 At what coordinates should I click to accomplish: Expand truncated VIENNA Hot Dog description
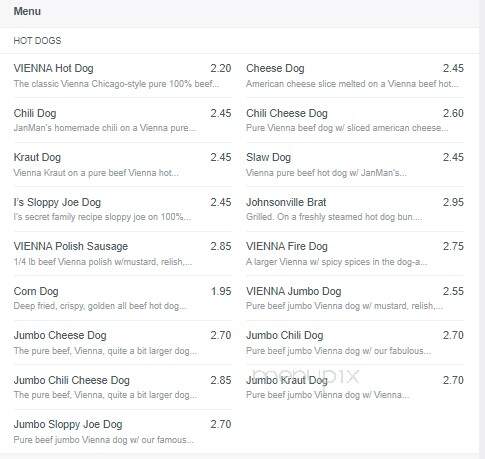tap(116, 84)
